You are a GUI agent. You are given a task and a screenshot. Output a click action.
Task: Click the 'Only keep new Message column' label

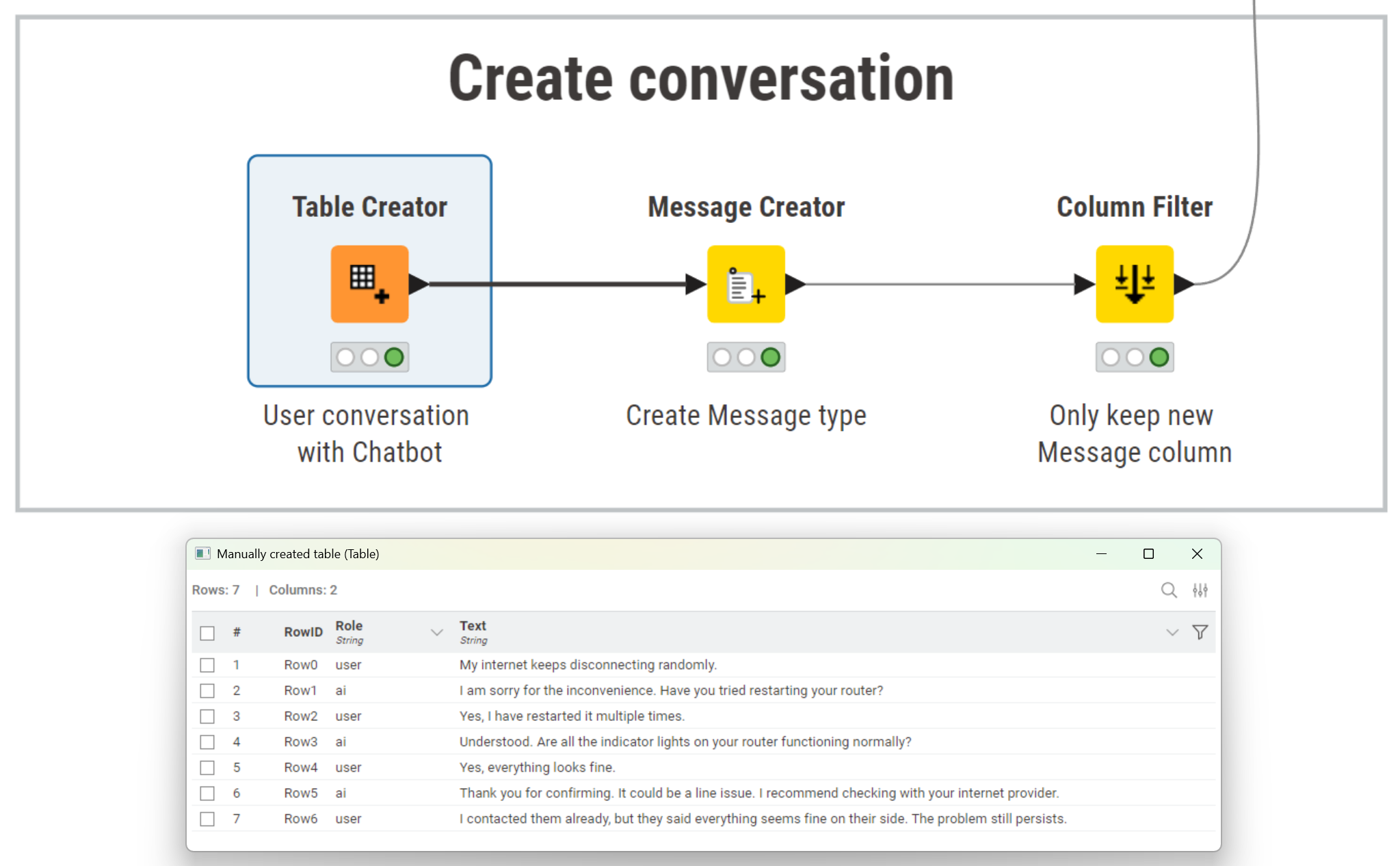[x=1135, y=434]
